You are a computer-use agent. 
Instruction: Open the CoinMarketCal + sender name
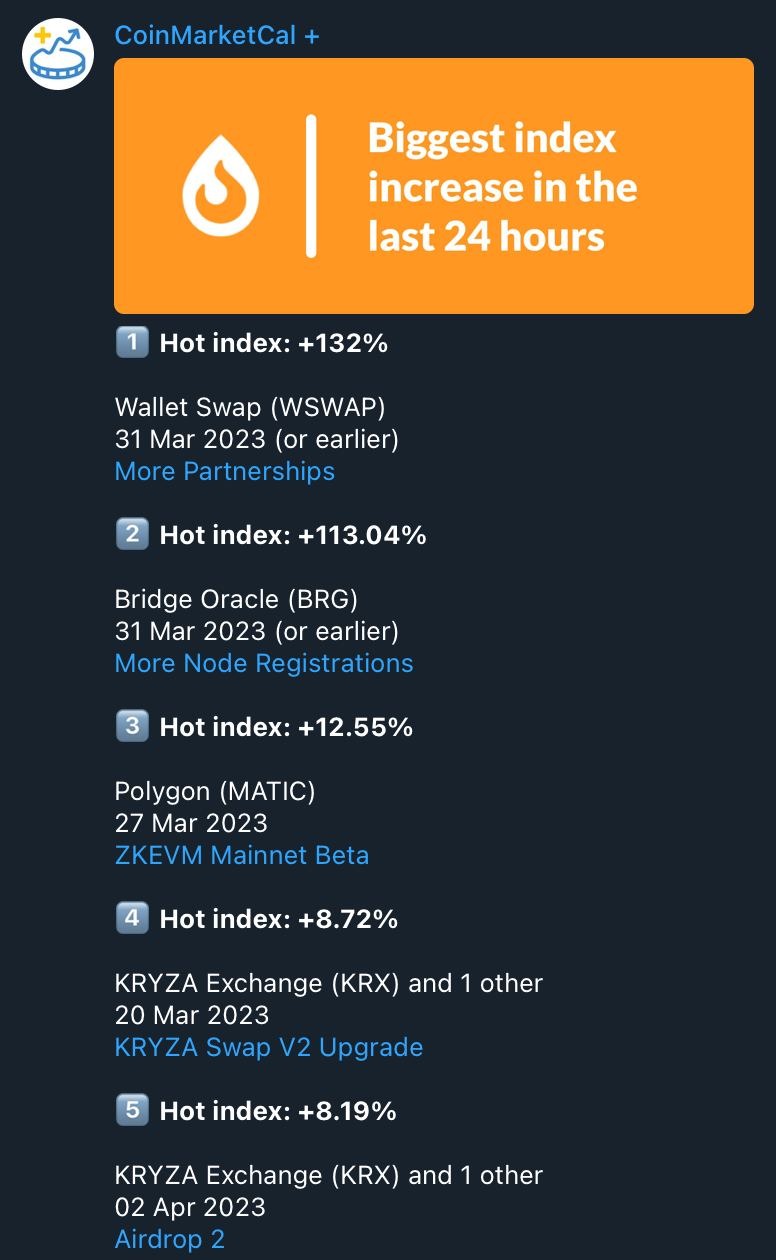coord(217,35)
